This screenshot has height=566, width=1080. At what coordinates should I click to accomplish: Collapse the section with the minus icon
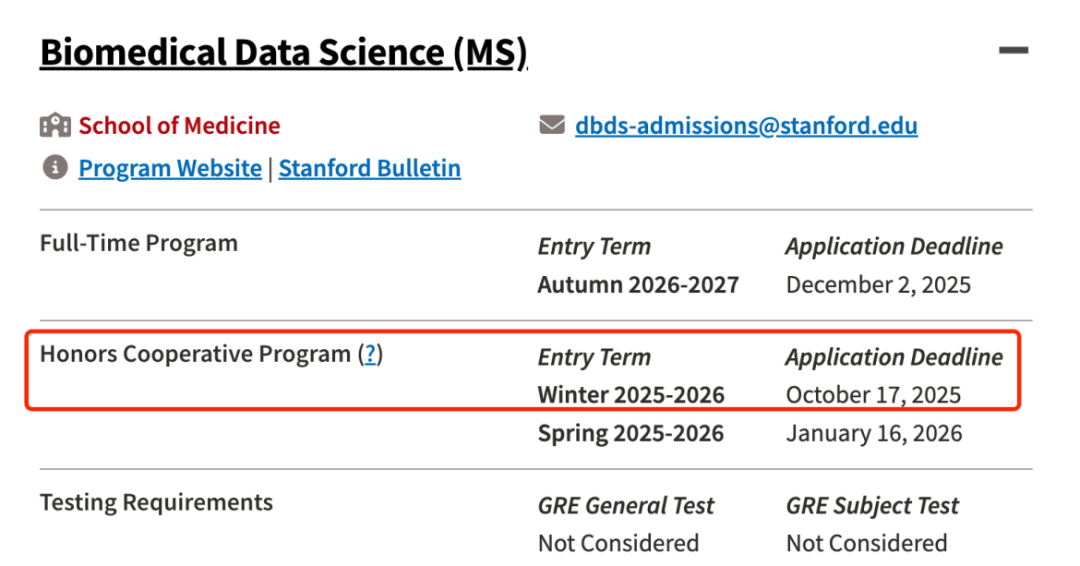tap(1013, 49)
